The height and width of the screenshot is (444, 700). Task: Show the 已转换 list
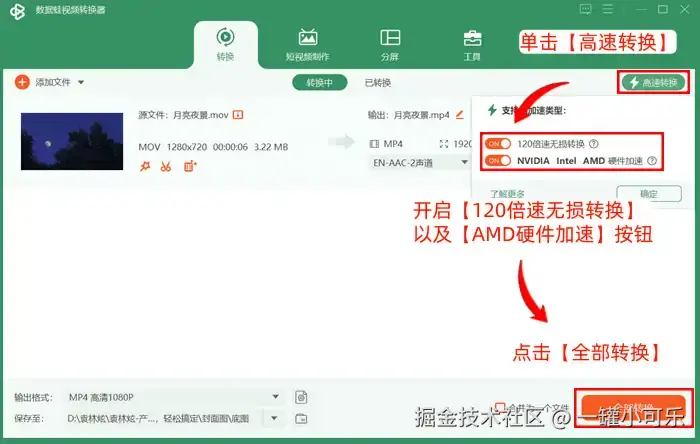(378, 83)
